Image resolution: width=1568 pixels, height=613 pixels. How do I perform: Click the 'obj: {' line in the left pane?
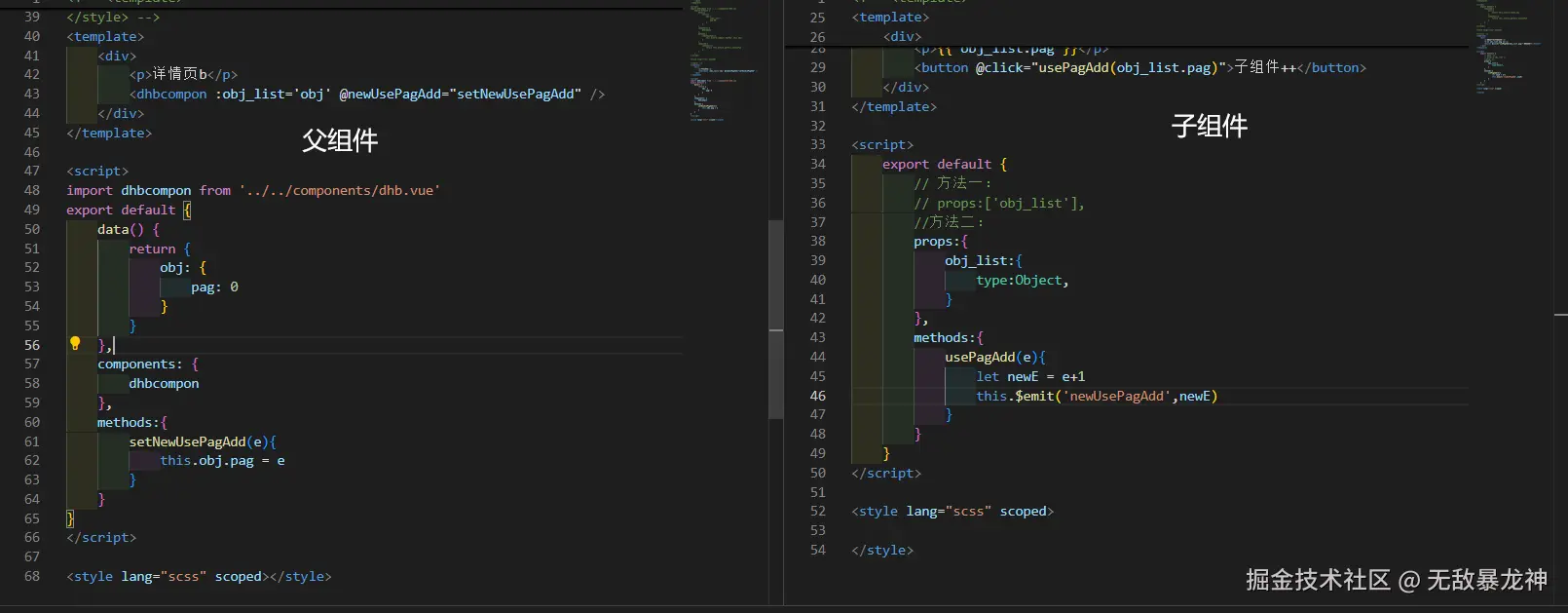(x=183, y=267)
